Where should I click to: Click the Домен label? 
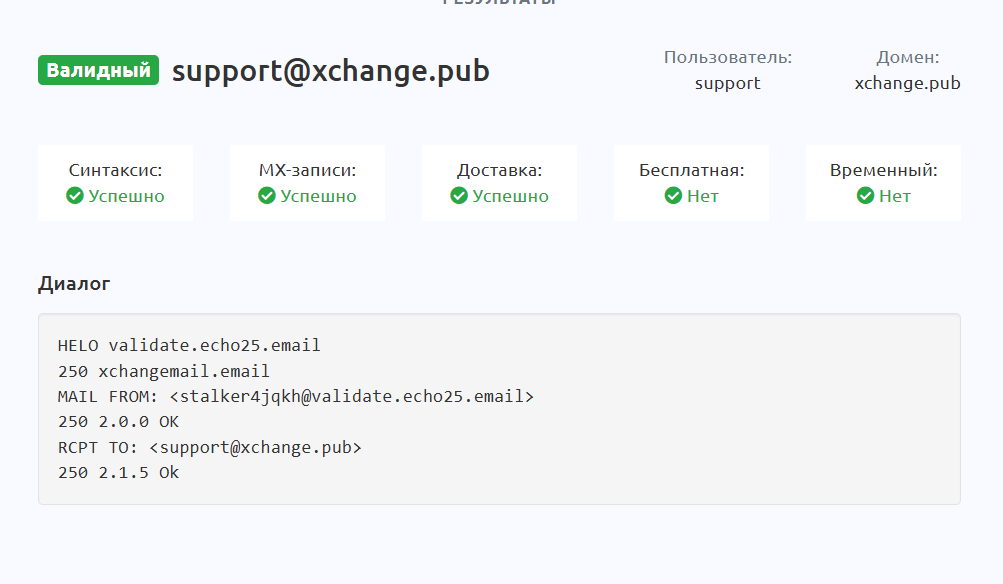[907, 57]
